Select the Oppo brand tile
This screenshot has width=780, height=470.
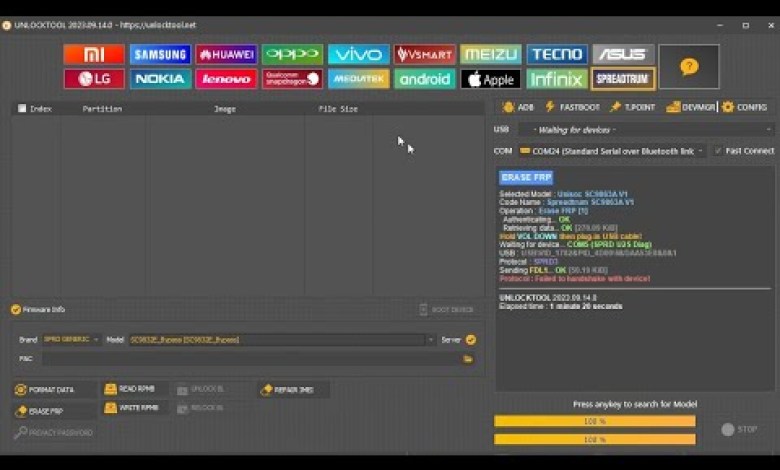tap(292, 54)
